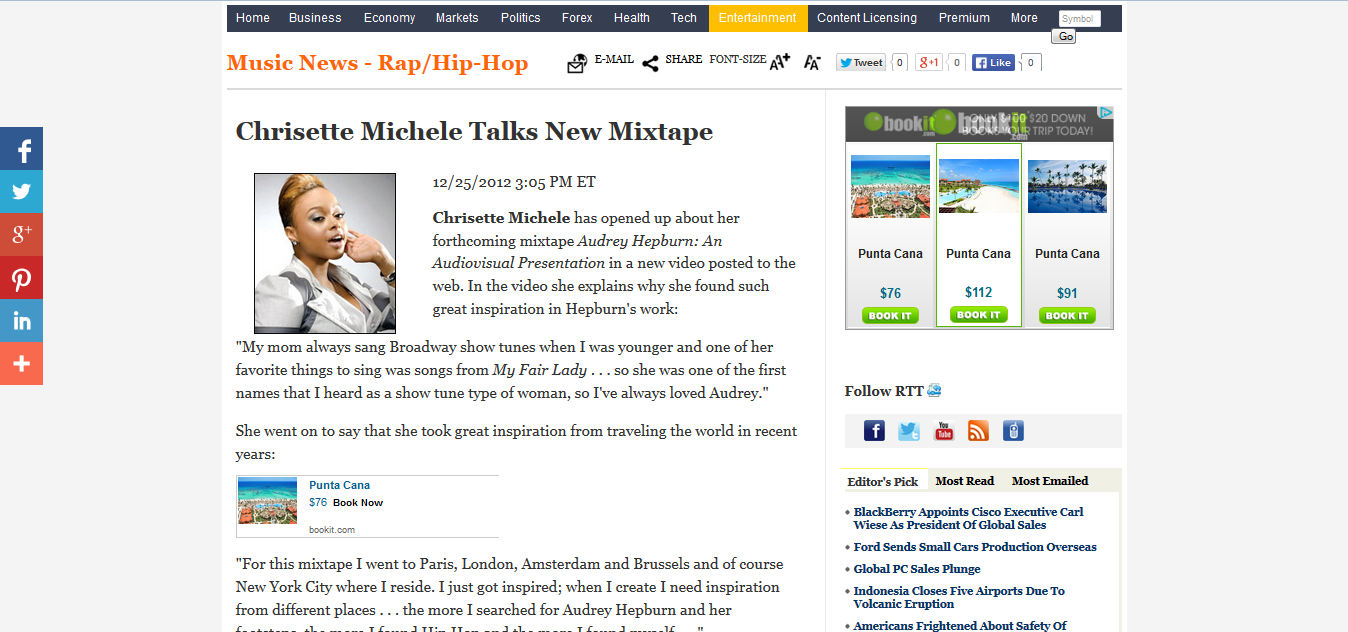
Task: Click the Tweet button
Action: [x=861, y=62]
